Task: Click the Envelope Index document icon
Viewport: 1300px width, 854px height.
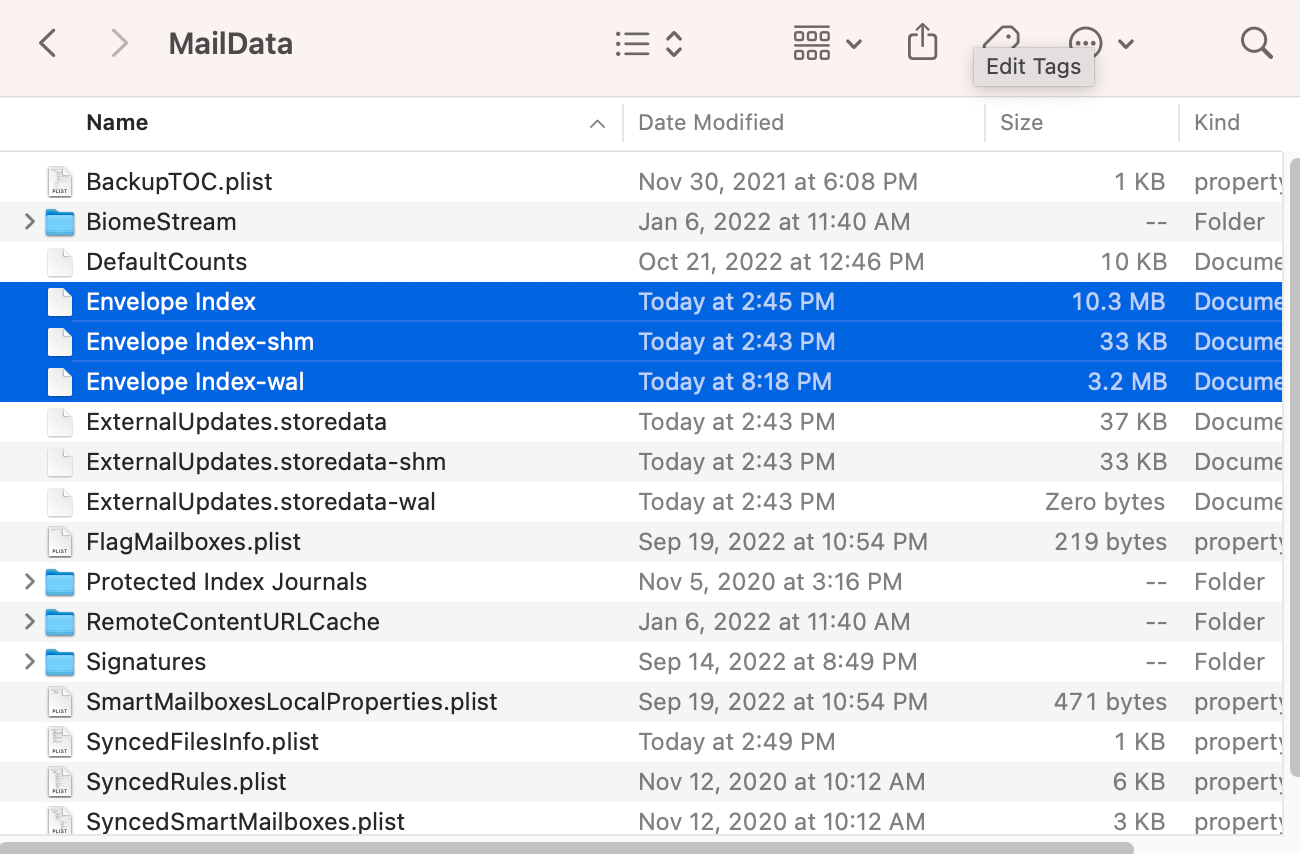Action: (x=60, y=302)
